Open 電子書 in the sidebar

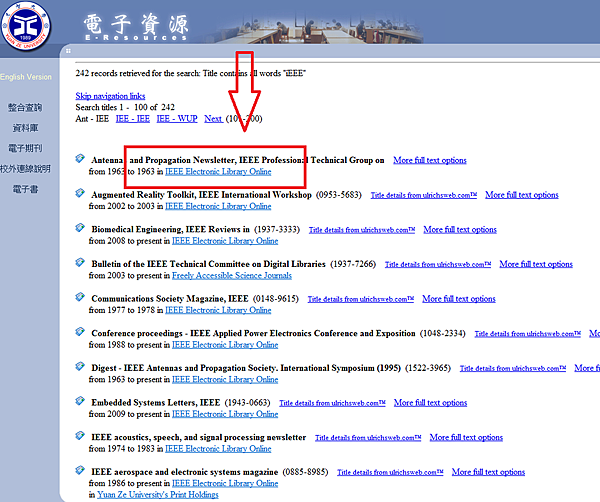(x=25, y=189)
